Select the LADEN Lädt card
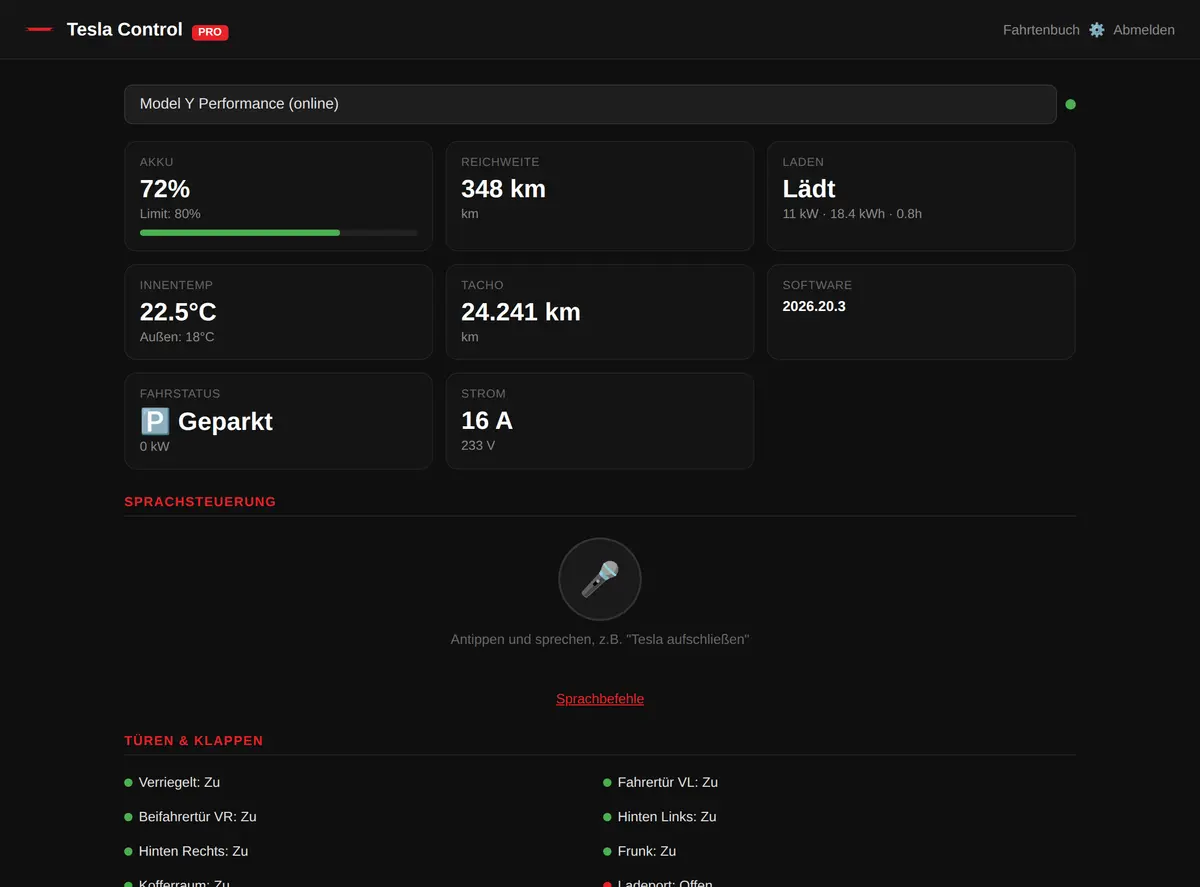The width and height of the screenshot is (1200, 887). coord(921,196)
